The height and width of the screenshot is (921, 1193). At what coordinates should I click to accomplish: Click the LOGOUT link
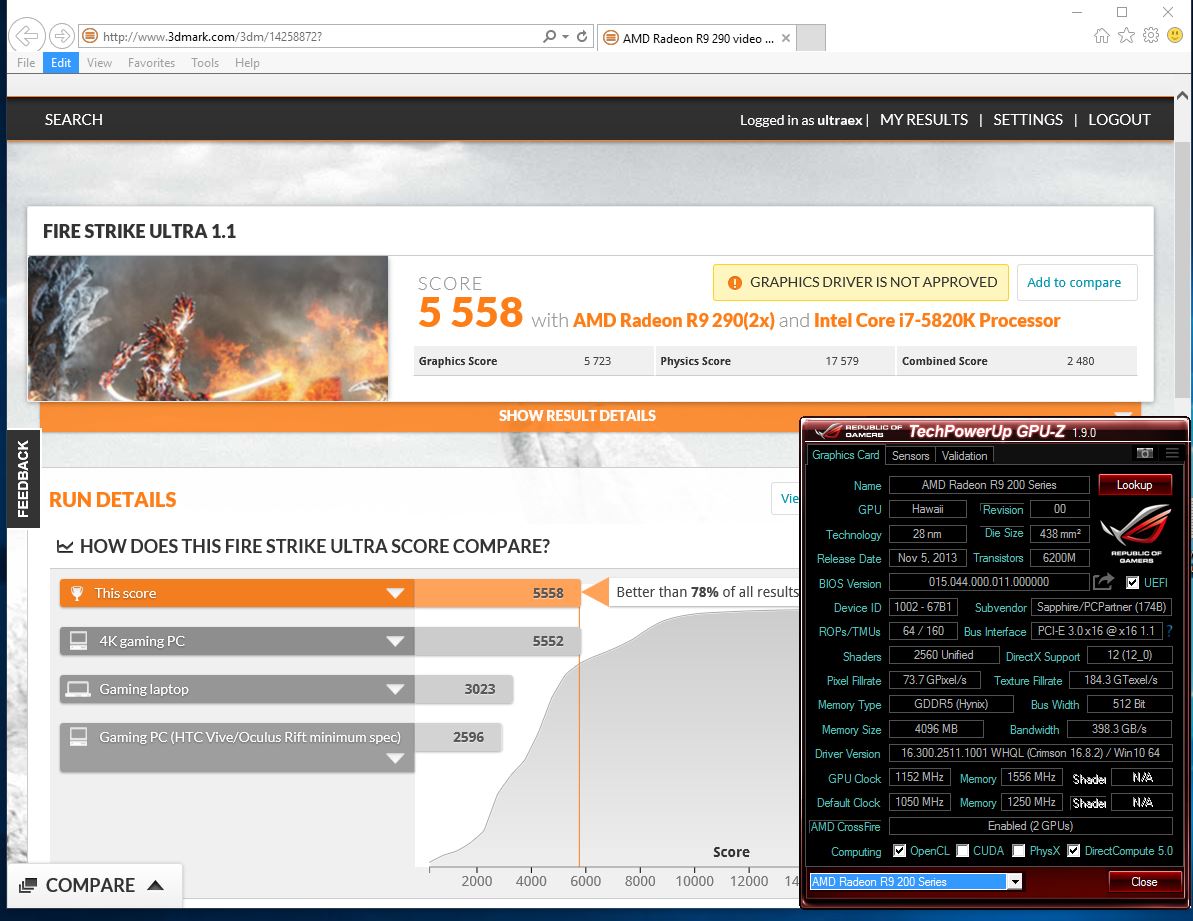pos(1119,119)
